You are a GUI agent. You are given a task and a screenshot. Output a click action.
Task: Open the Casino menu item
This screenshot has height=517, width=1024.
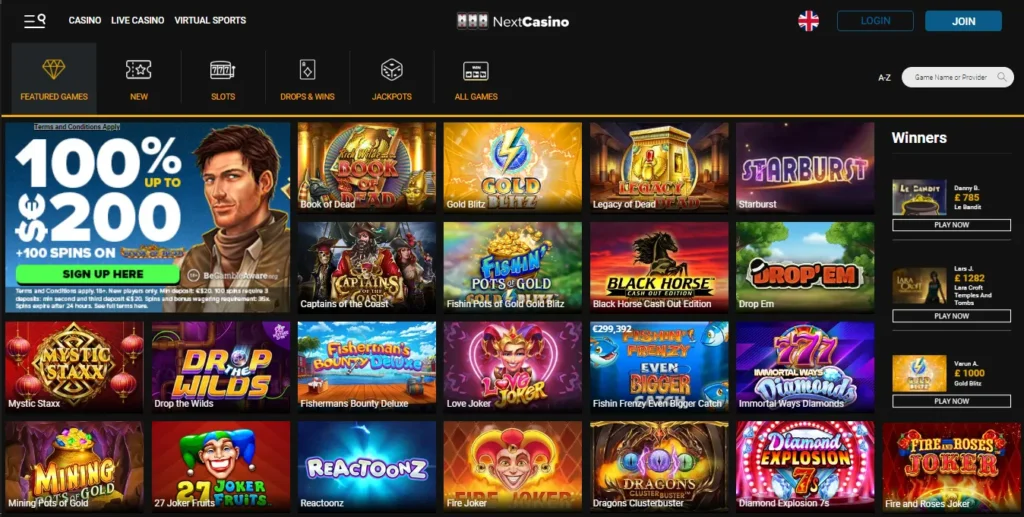tap(85, 20)
